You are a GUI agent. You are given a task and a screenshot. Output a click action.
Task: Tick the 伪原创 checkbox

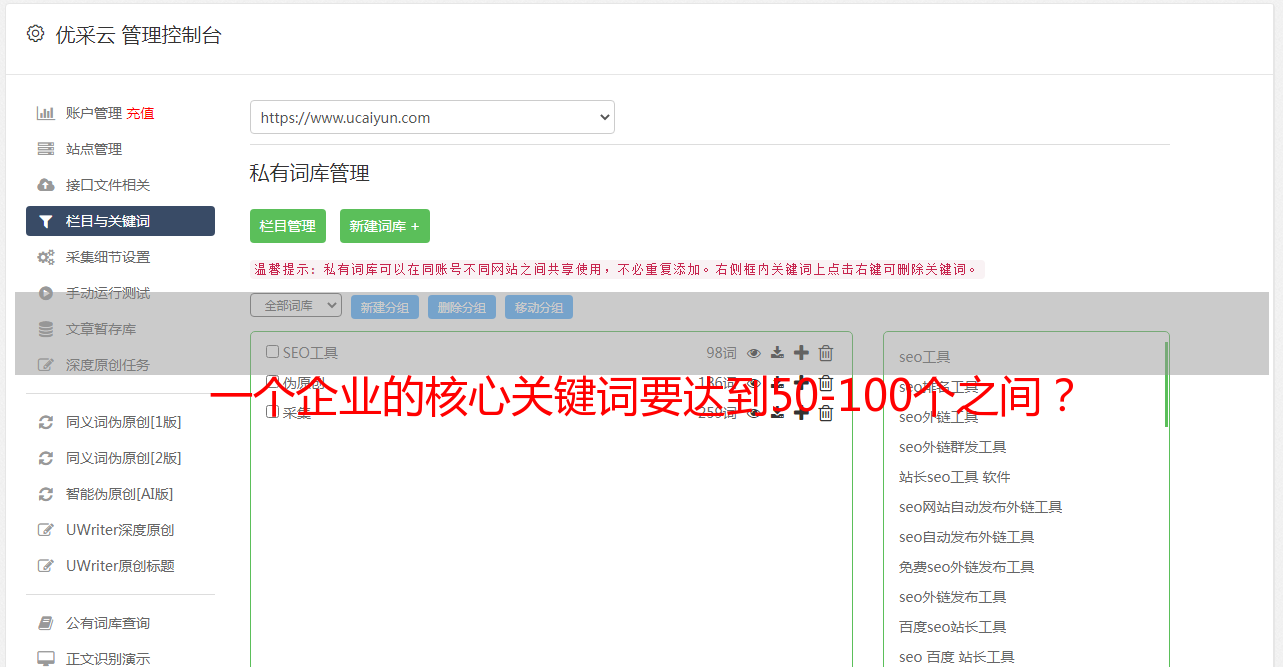[x=272, y=382]
